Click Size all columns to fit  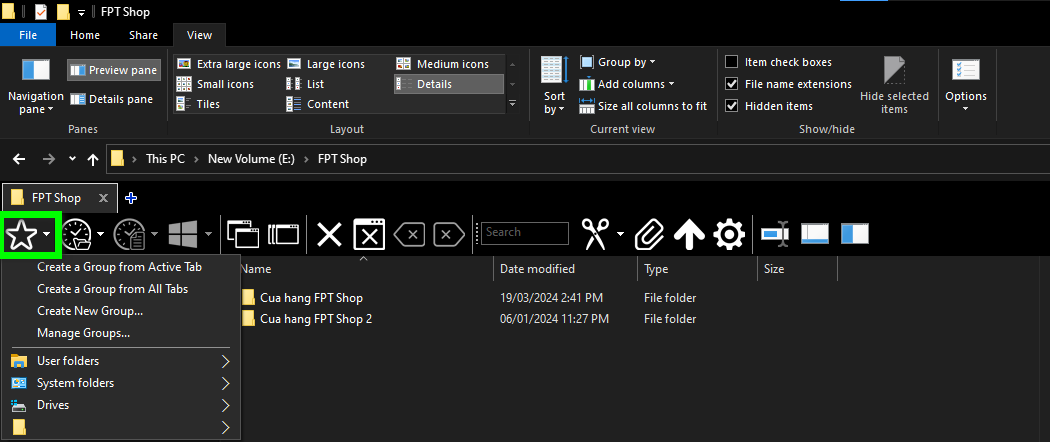[x=643, y=106]
